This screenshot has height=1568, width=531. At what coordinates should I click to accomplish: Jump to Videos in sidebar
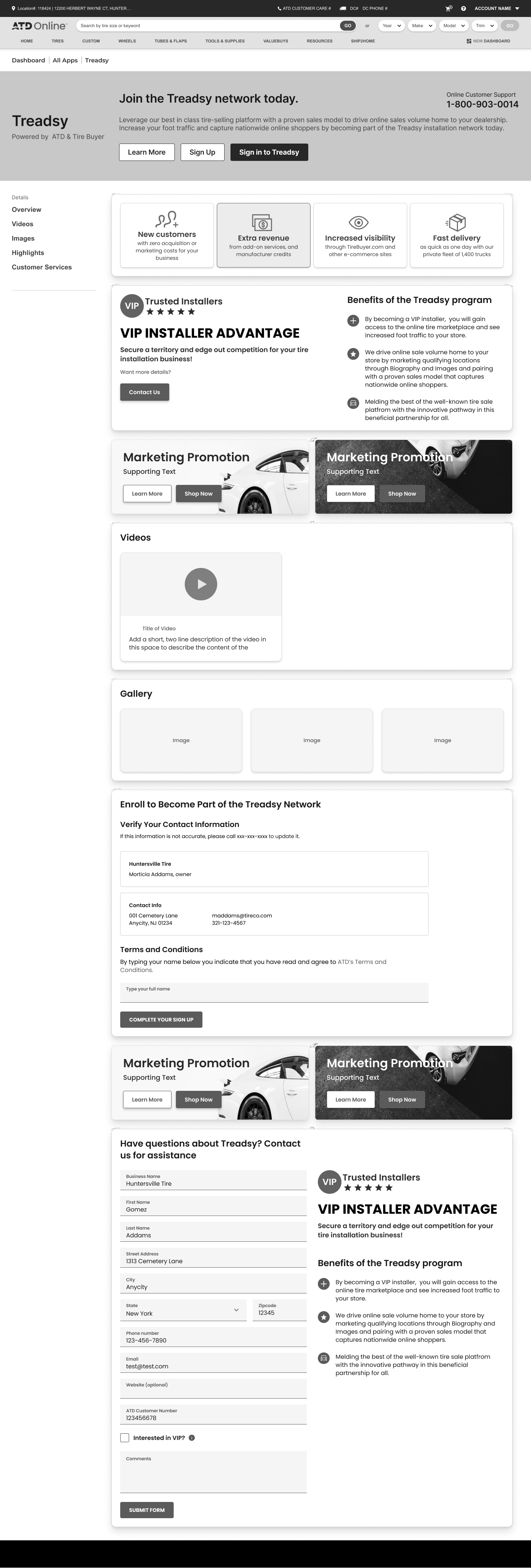(x=22, y=224)
